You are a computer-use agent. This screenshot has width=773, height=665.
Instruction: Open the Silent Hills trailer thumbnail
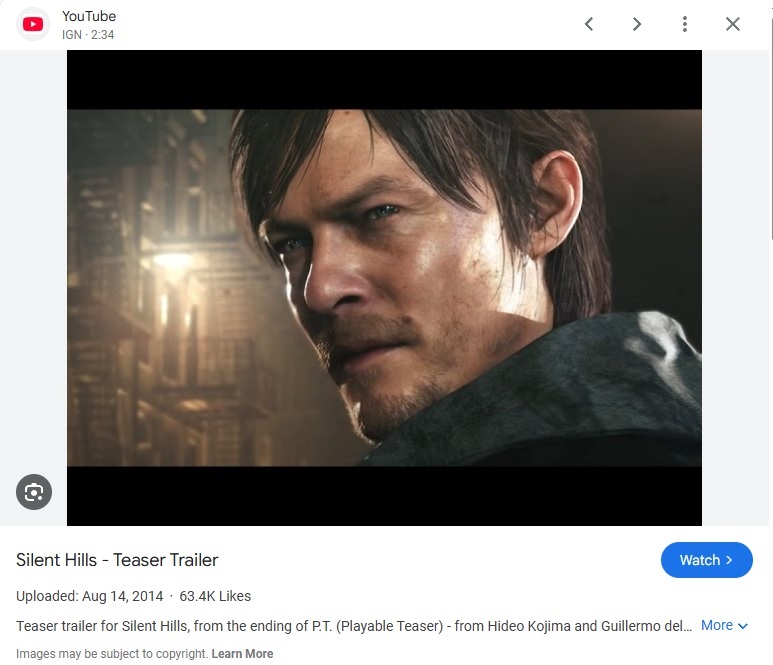(384, 287)
